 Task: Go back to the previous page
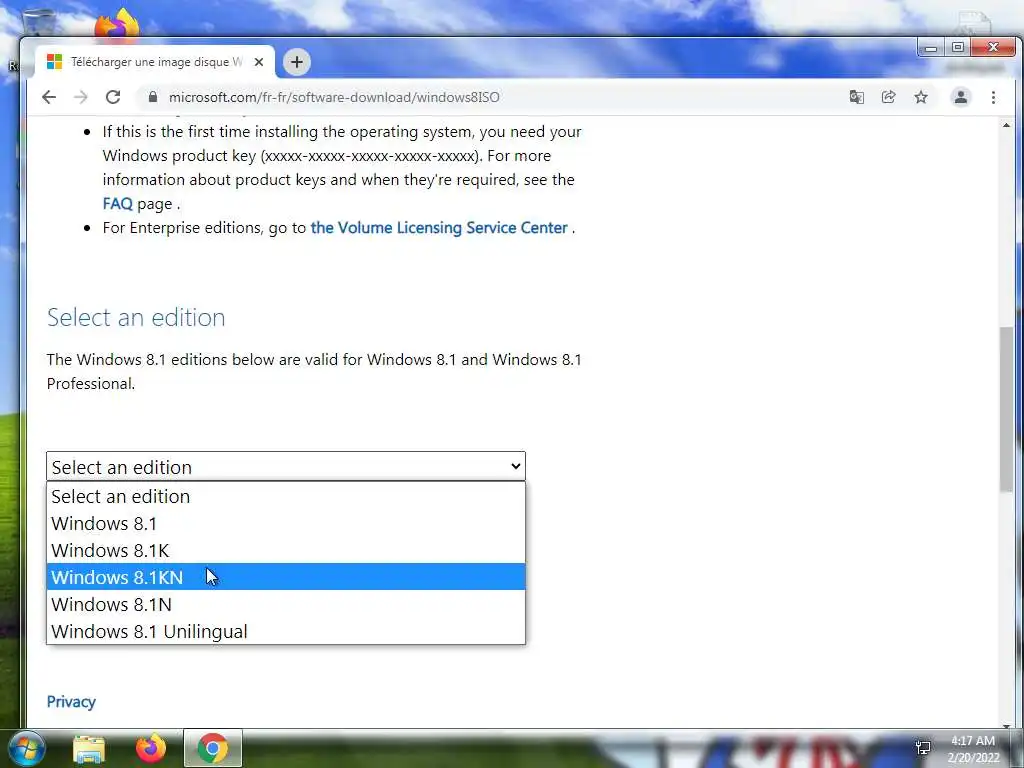(49, 97)
